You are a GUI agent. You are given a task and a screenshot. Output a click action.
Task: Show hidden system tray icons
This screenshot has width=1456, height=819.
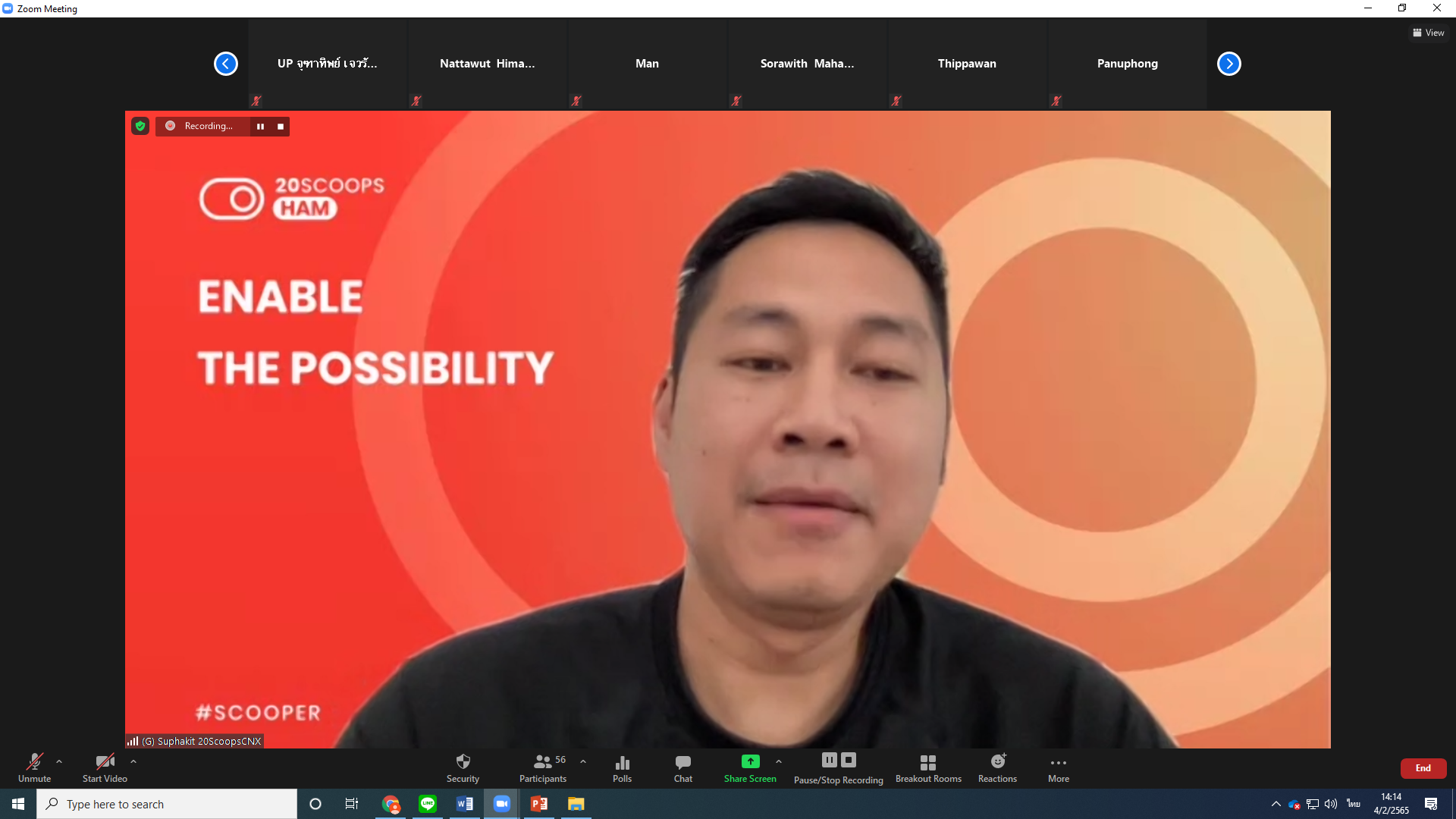click(x=1276, y=804)
